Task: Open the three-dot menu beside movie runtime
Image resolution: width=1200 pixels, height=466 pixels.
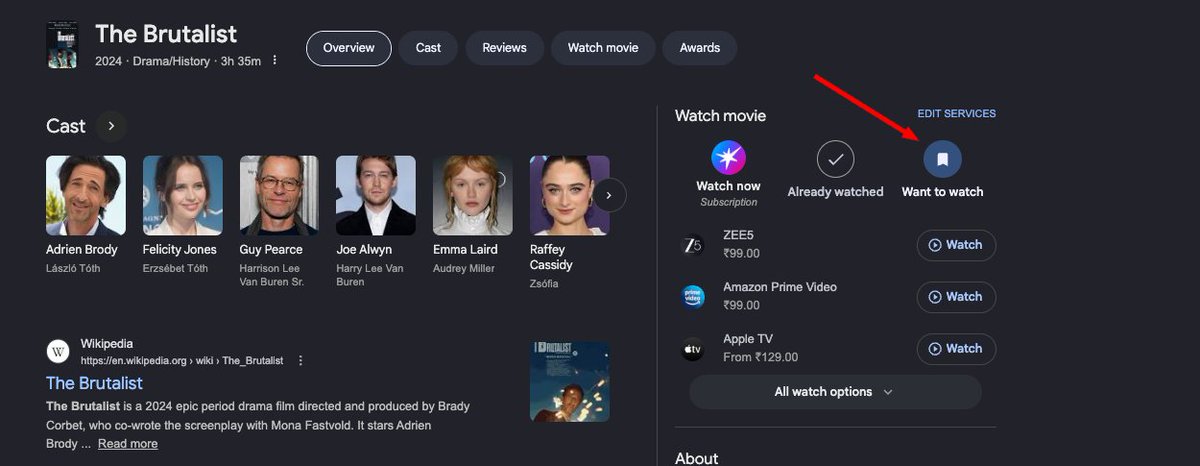Action: [275, 61]
